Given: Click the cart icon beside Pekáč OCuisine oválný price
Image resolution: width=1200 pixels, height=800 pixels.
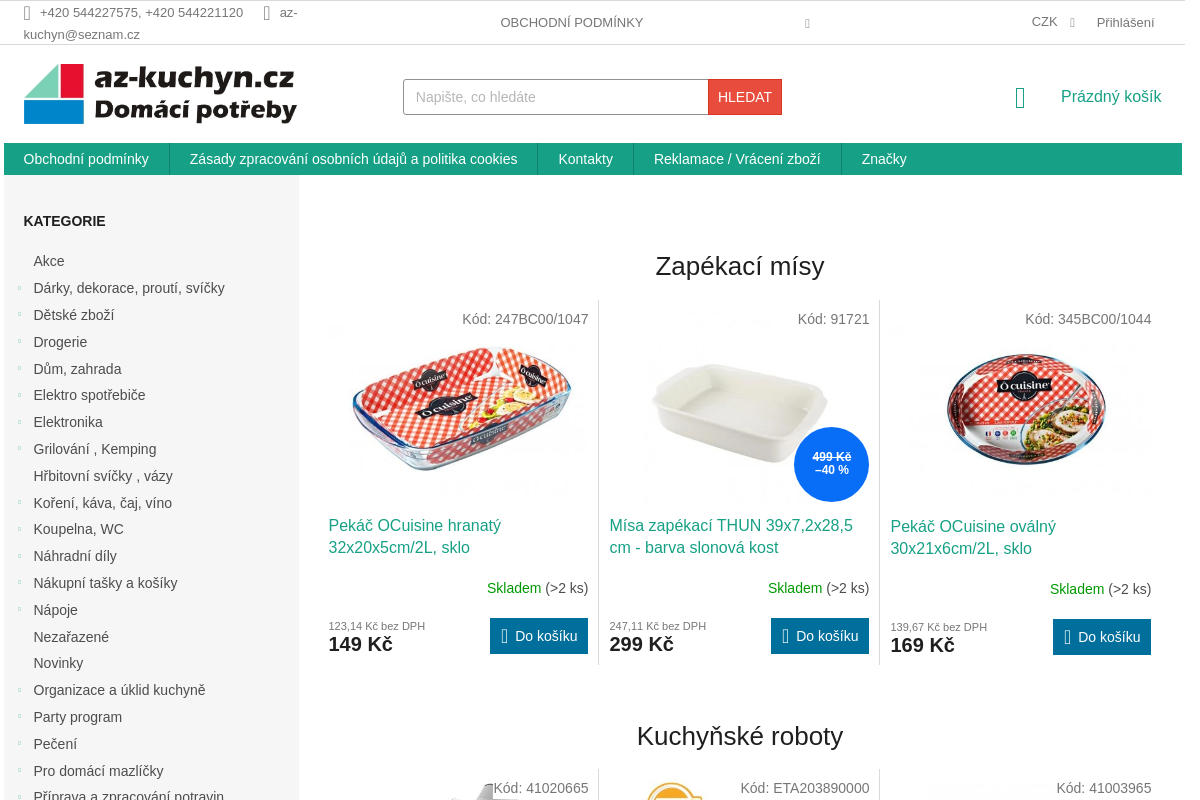Looking at the screenshot, I should [1068, 637].
